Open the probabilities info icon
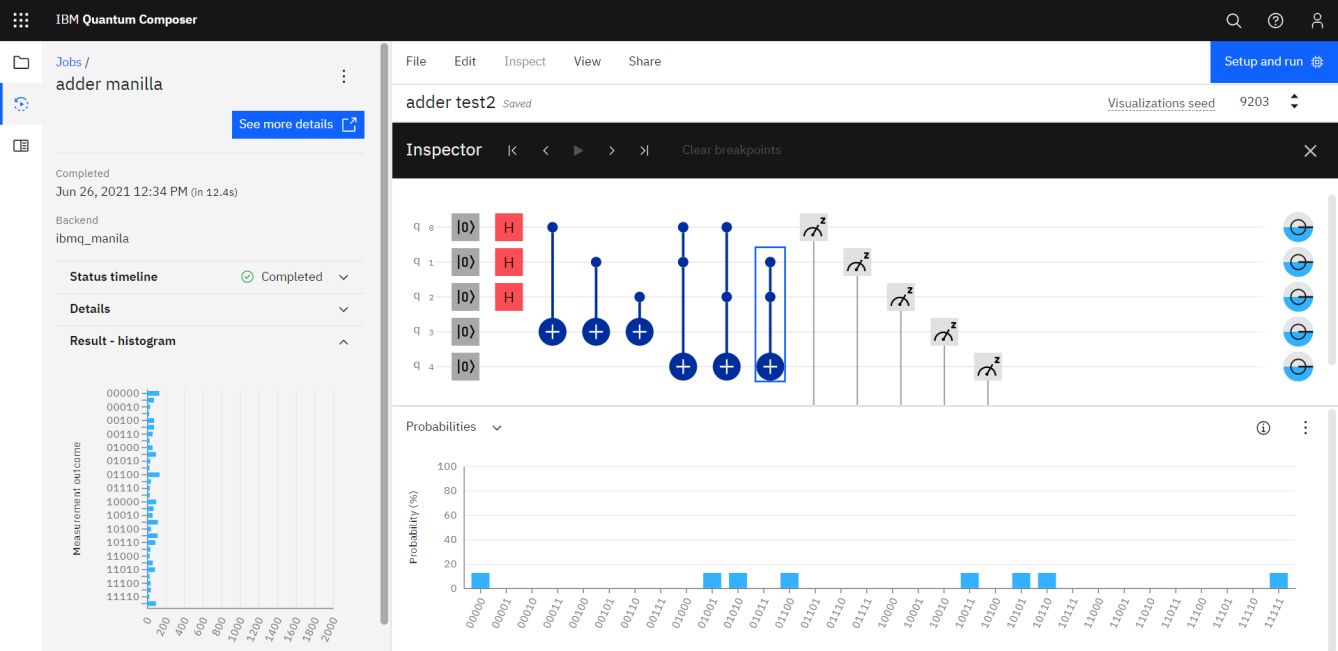The height and width of the screenshot is (651, 1338). coord(1263,428)
